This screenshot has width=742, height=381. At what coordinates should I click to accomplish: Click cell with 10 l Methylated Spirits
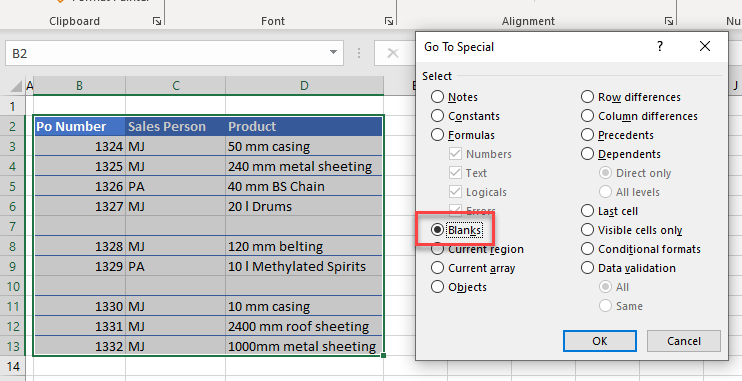coord(304,266)
